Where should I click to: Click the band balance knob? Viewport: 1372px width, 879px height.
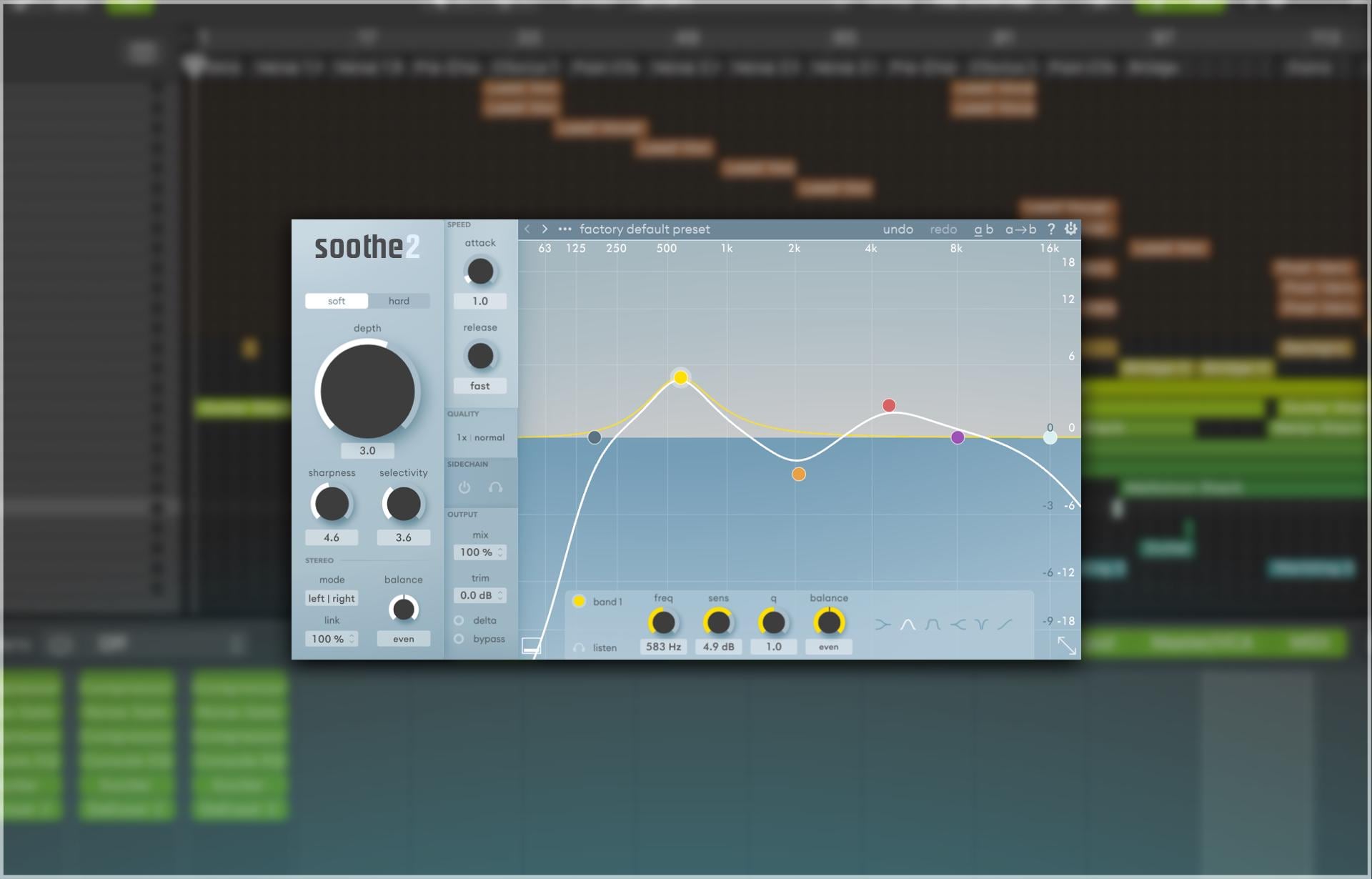point(829,622)
